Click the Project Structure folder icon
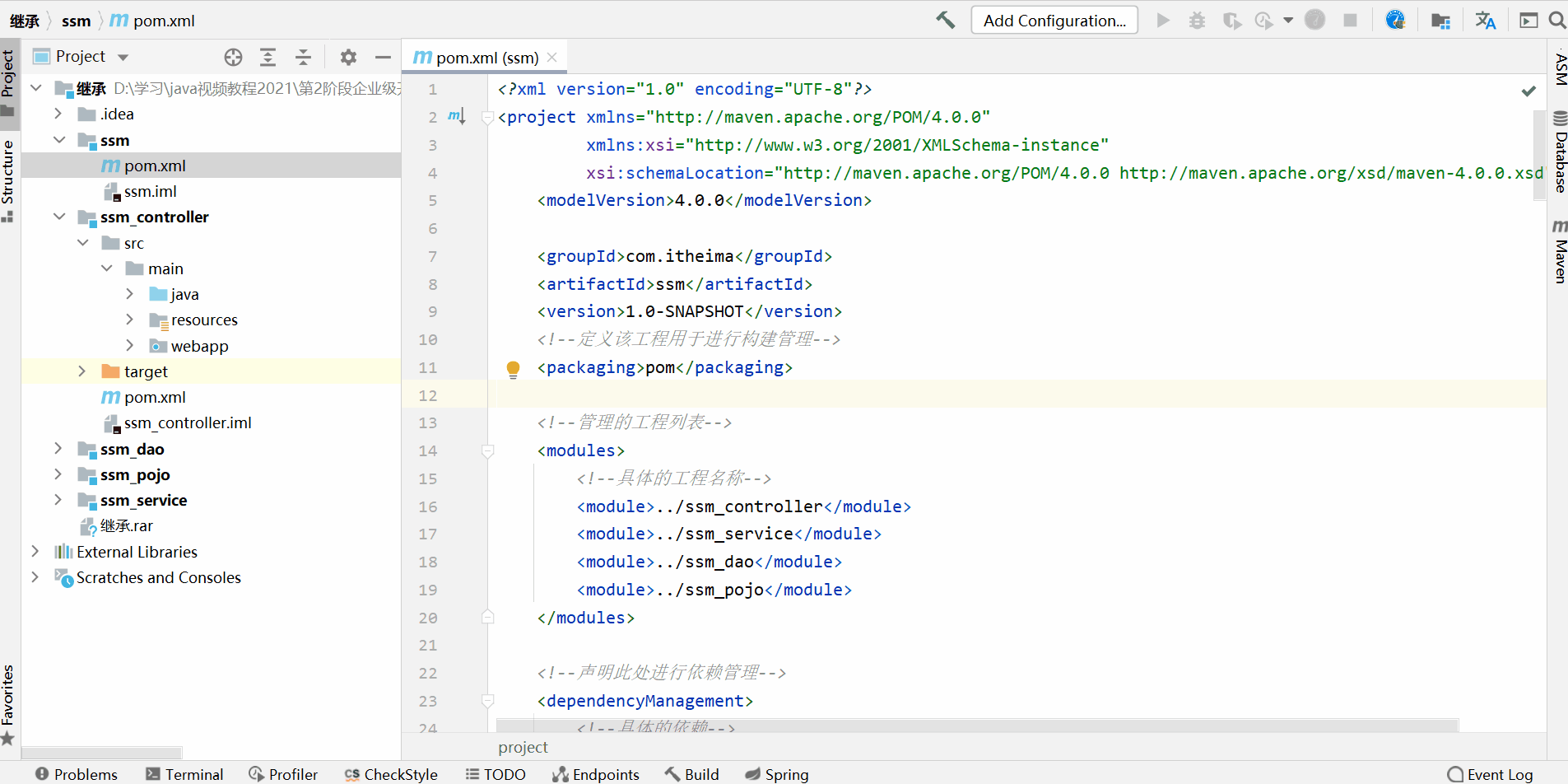The width and height of the screenshot is (1568, 784). point(1440,20)
